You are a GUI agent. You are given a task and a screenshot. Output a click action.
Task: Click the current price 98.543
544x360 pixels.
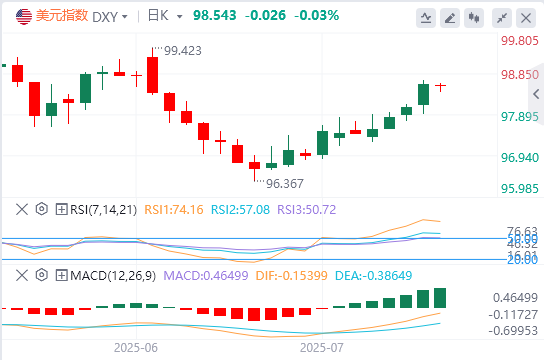pos(215,16)
